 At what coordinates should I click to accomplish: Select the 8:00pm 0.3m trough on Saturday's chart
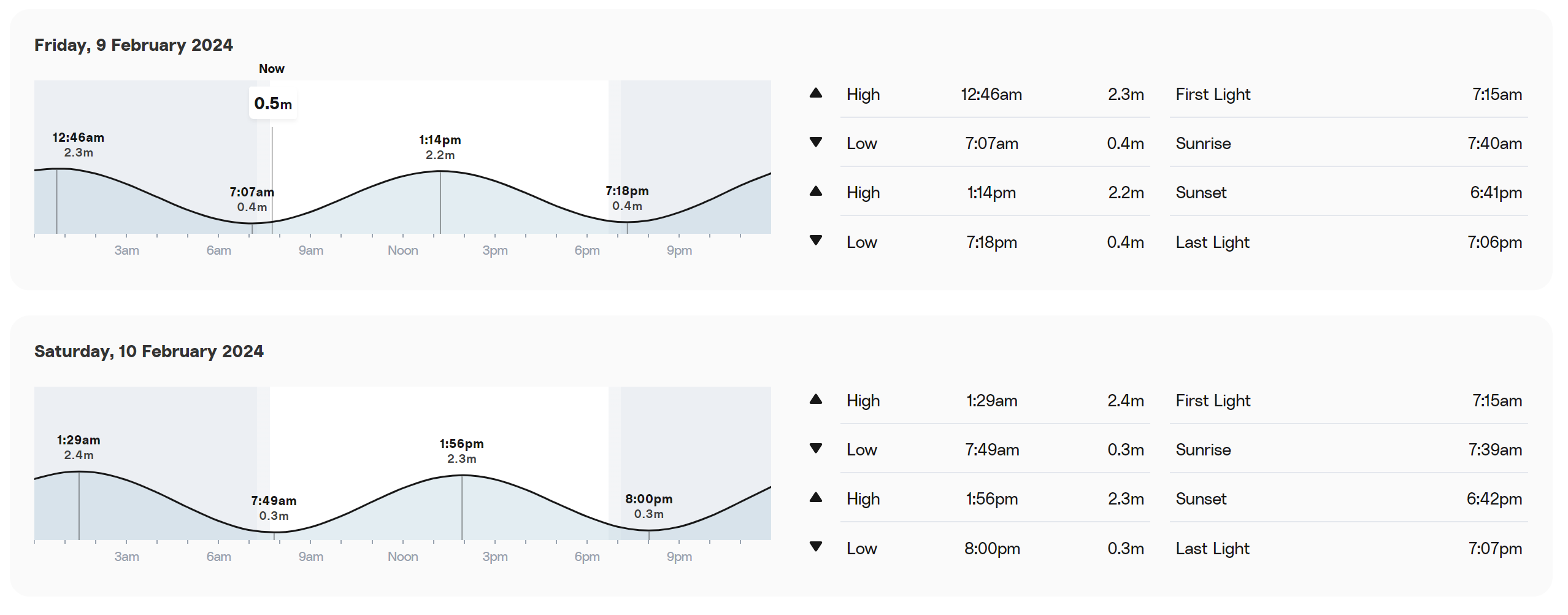click(649, 506)
